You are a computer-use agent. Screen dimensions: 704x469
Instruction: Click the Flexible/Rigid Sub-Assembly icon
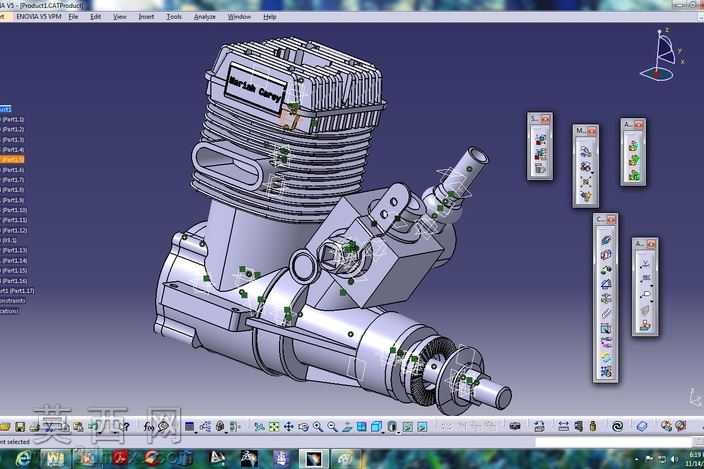pyautogui.click(x=606, y=342)
